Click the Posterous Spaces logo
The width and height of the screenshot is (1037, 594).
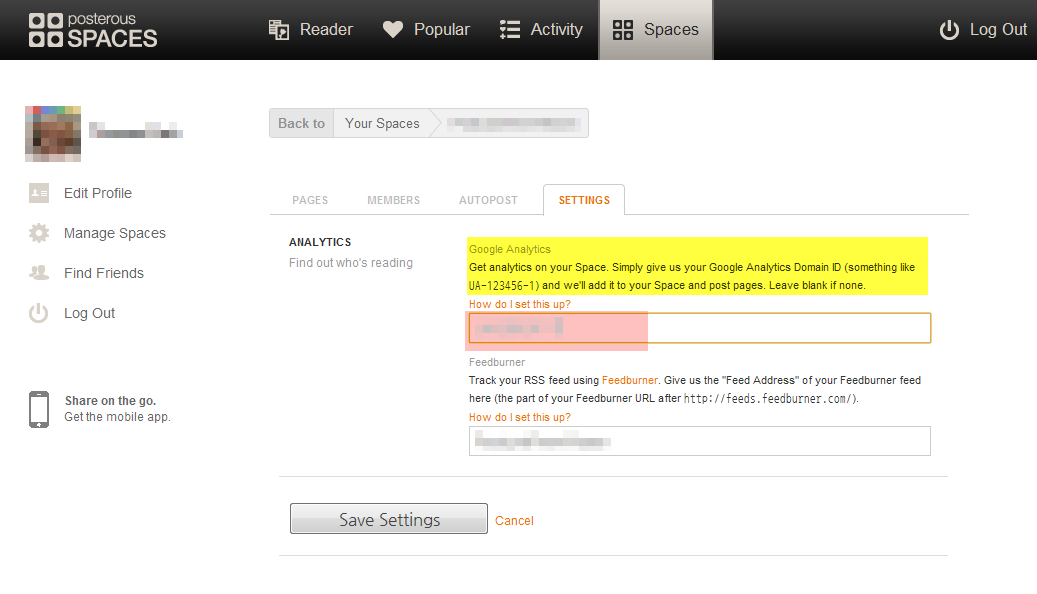92,29
